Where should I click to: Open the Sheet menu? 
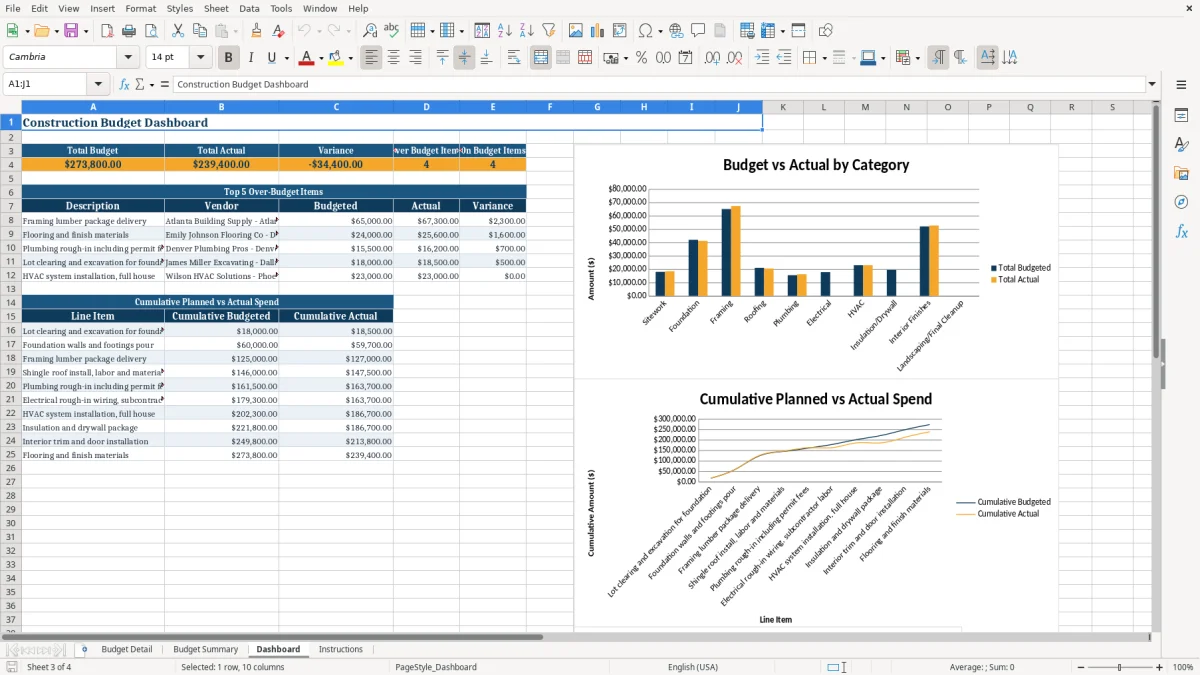(216, 8)
